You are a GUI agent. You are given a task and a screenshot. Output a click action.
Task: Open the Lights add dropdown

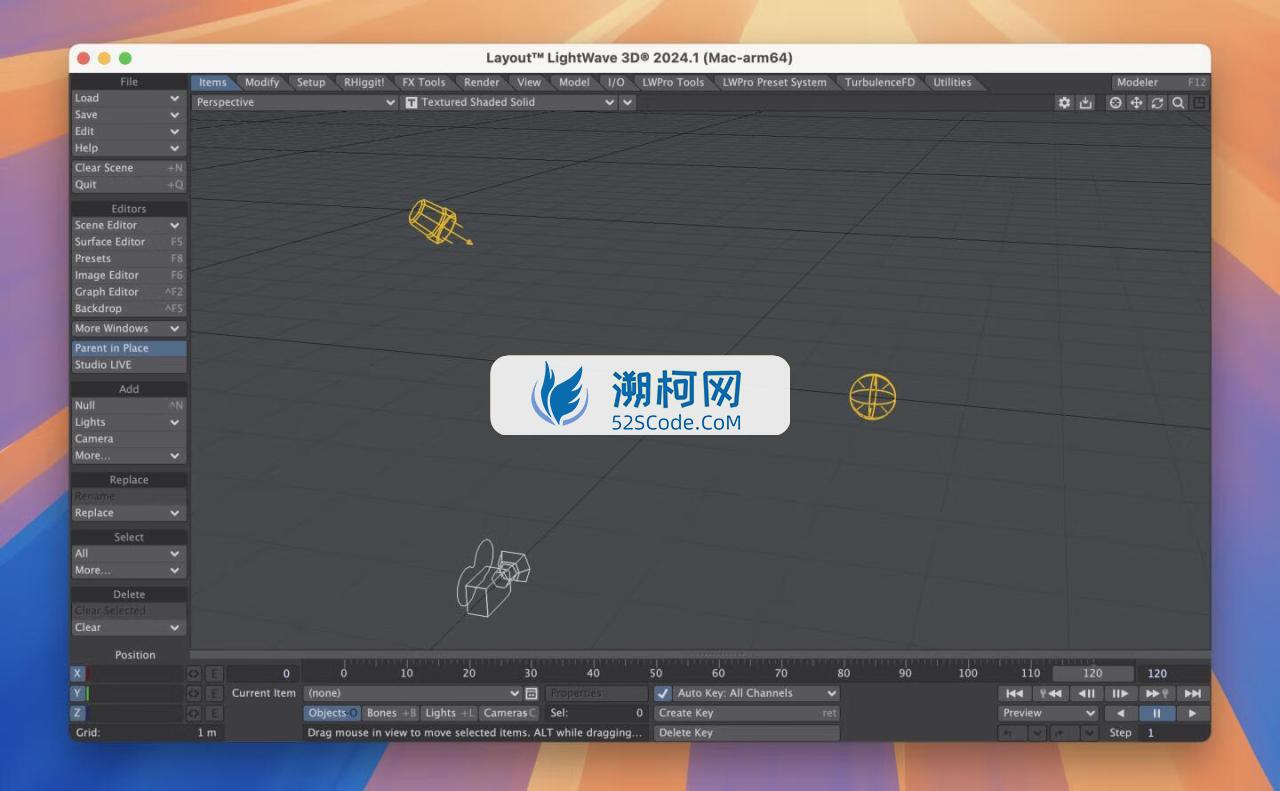129,422
